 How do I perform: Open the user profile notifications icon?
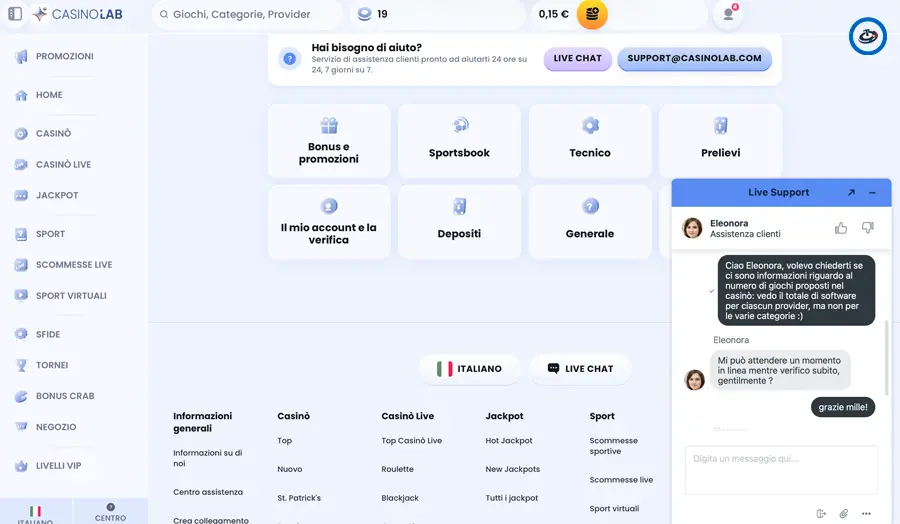click(728, 14)
